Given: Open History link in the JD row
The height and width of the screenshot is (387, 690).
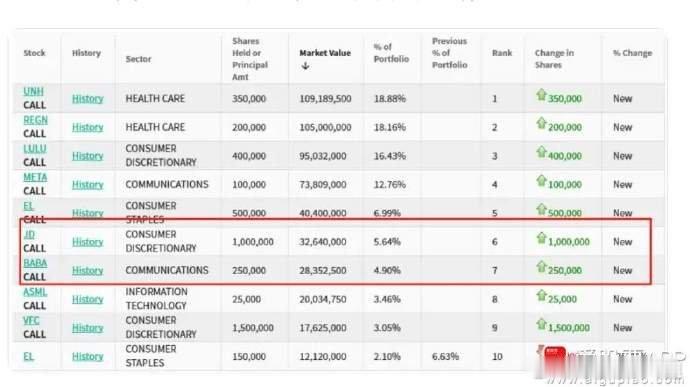Looking at the screenshot, I should pyautogui.click(x=88, y=242).
